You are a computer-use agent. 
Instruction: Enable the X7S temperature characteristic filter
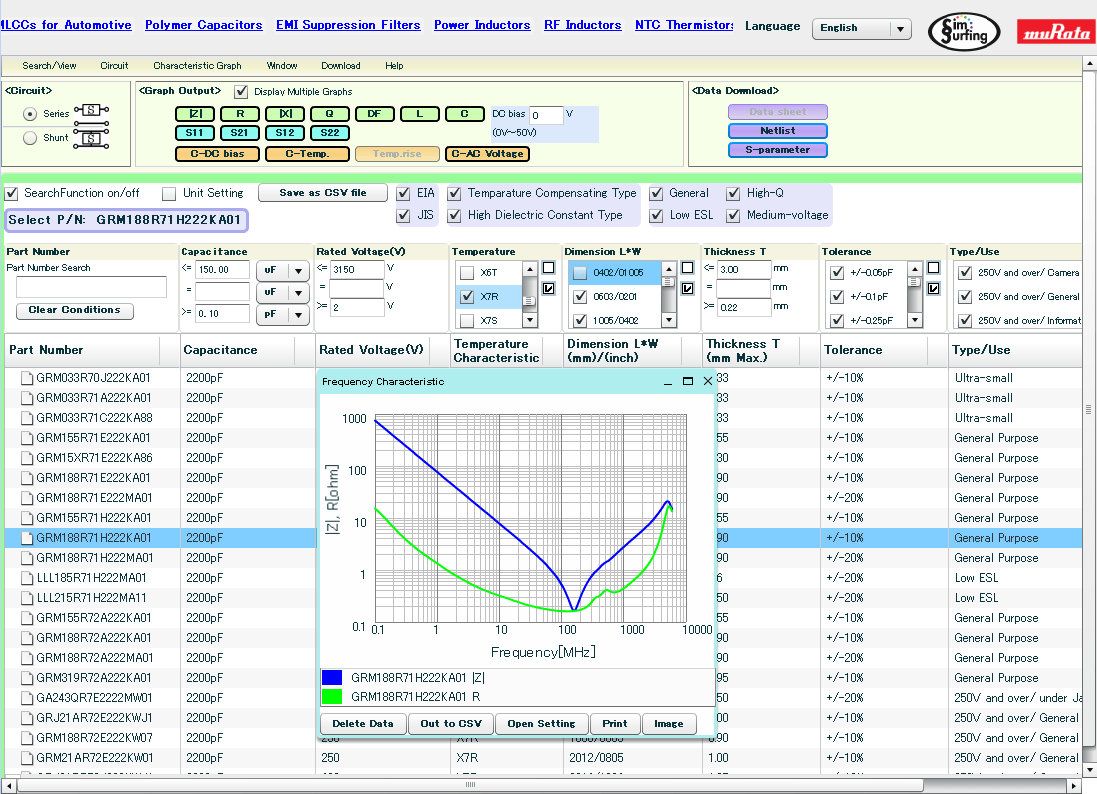pyautogui.click(x=465, y=320)
